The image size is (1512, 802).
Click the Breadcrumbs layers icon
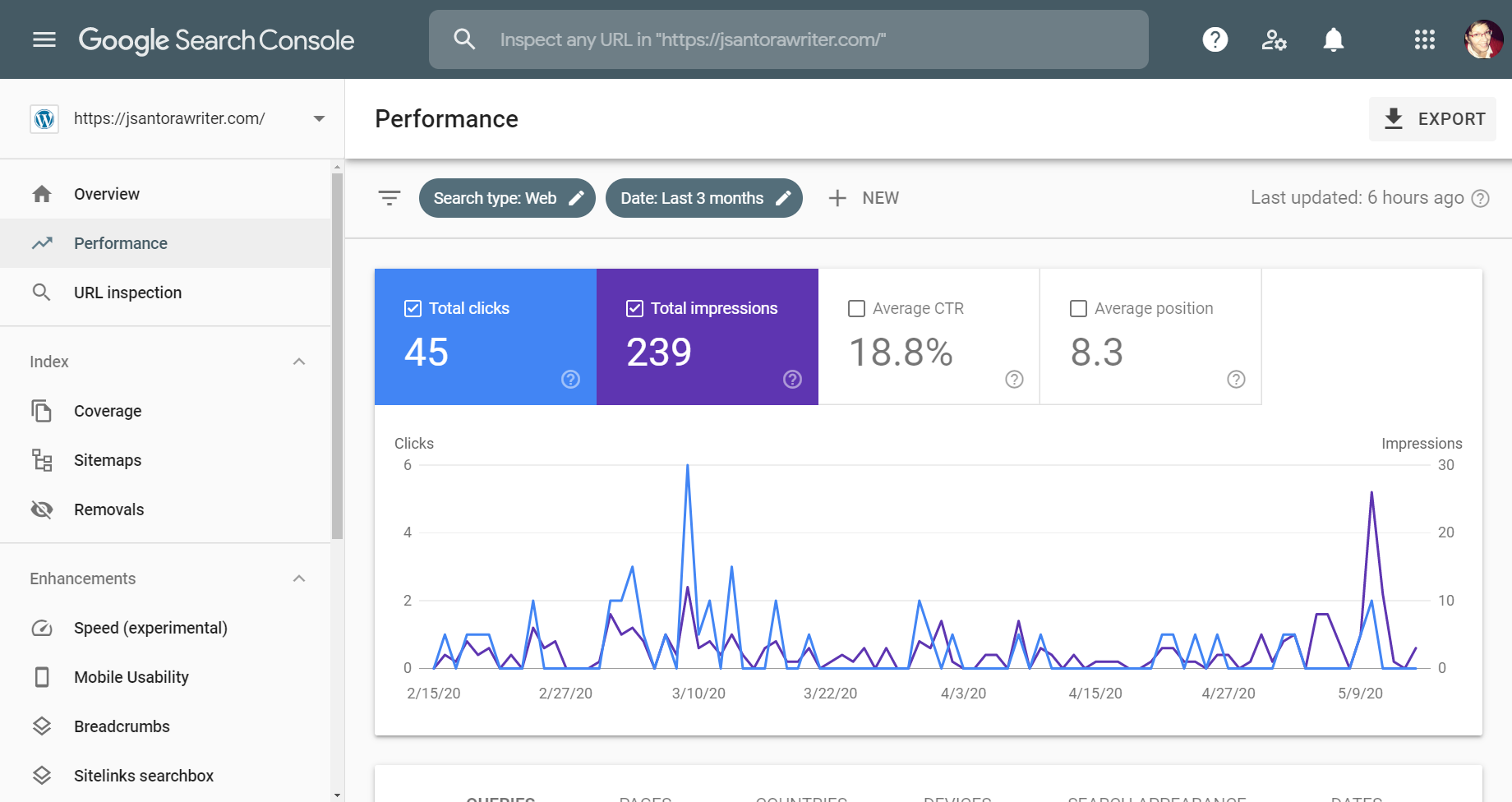click(42, 726)
